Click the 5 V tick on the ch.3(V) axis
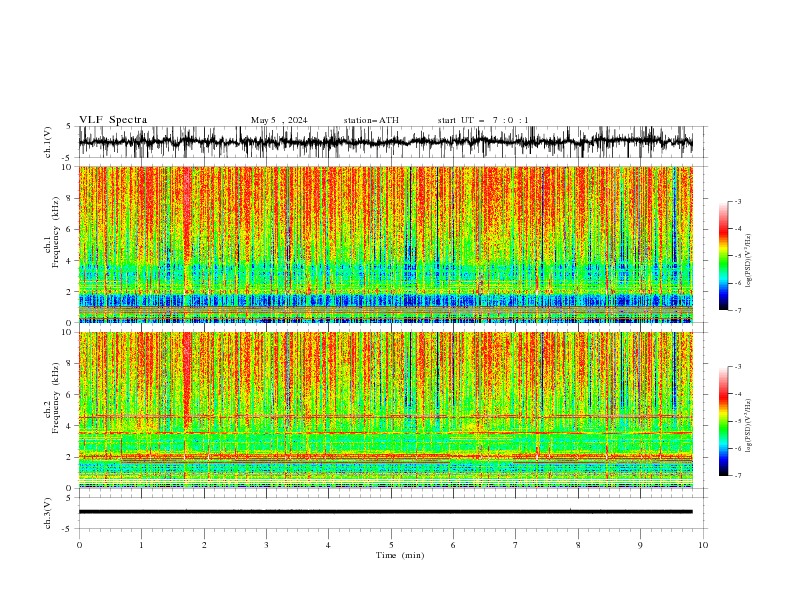Screen dimensions: 792x612 click(69, 497)
